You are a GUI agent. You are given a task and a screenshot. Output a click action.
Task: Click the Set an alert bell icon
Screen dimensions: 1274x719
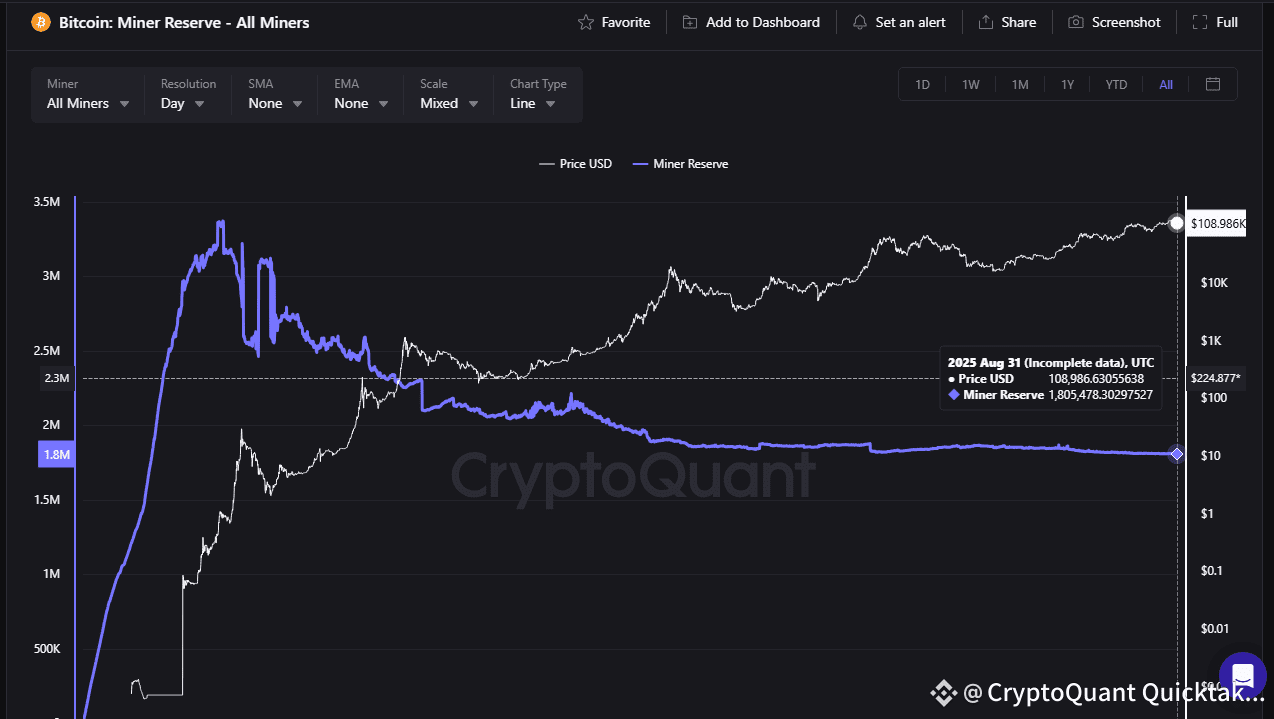coord(860,22)
